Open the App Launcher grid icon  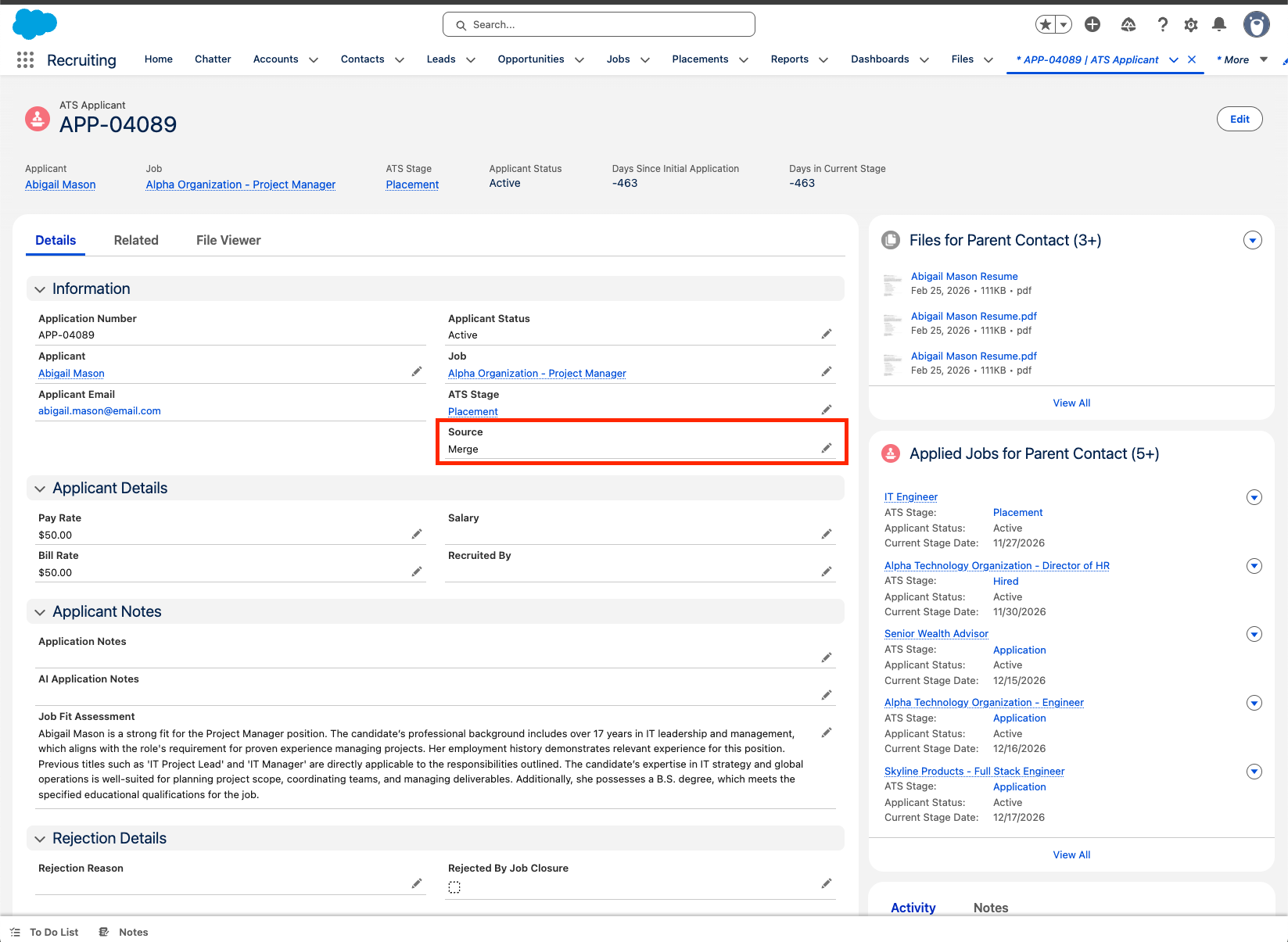(x=25, y=59)
